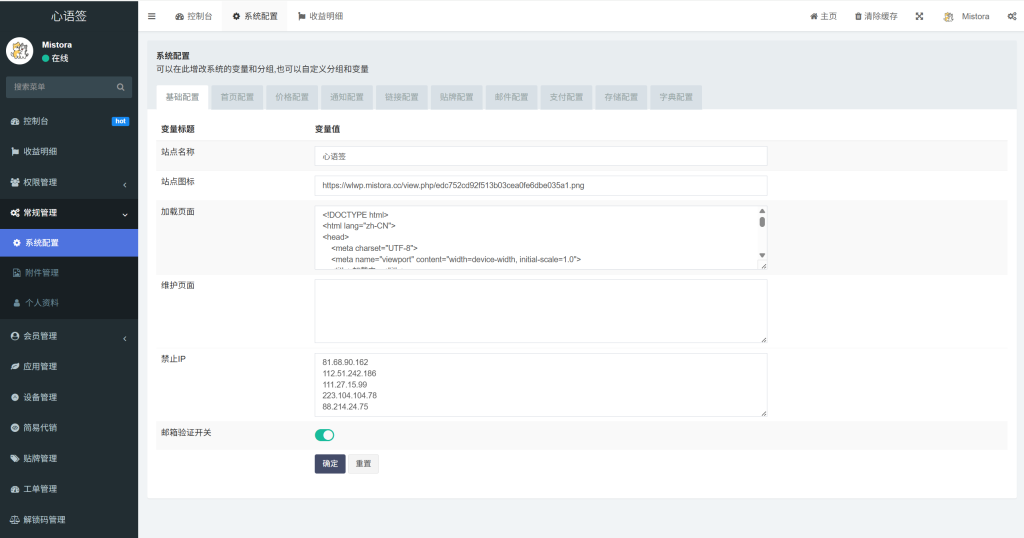The height and width of the screenshot is (538, 1024).
Task: Click the 心语签 site title in the sidebar header
Action: 69,16
